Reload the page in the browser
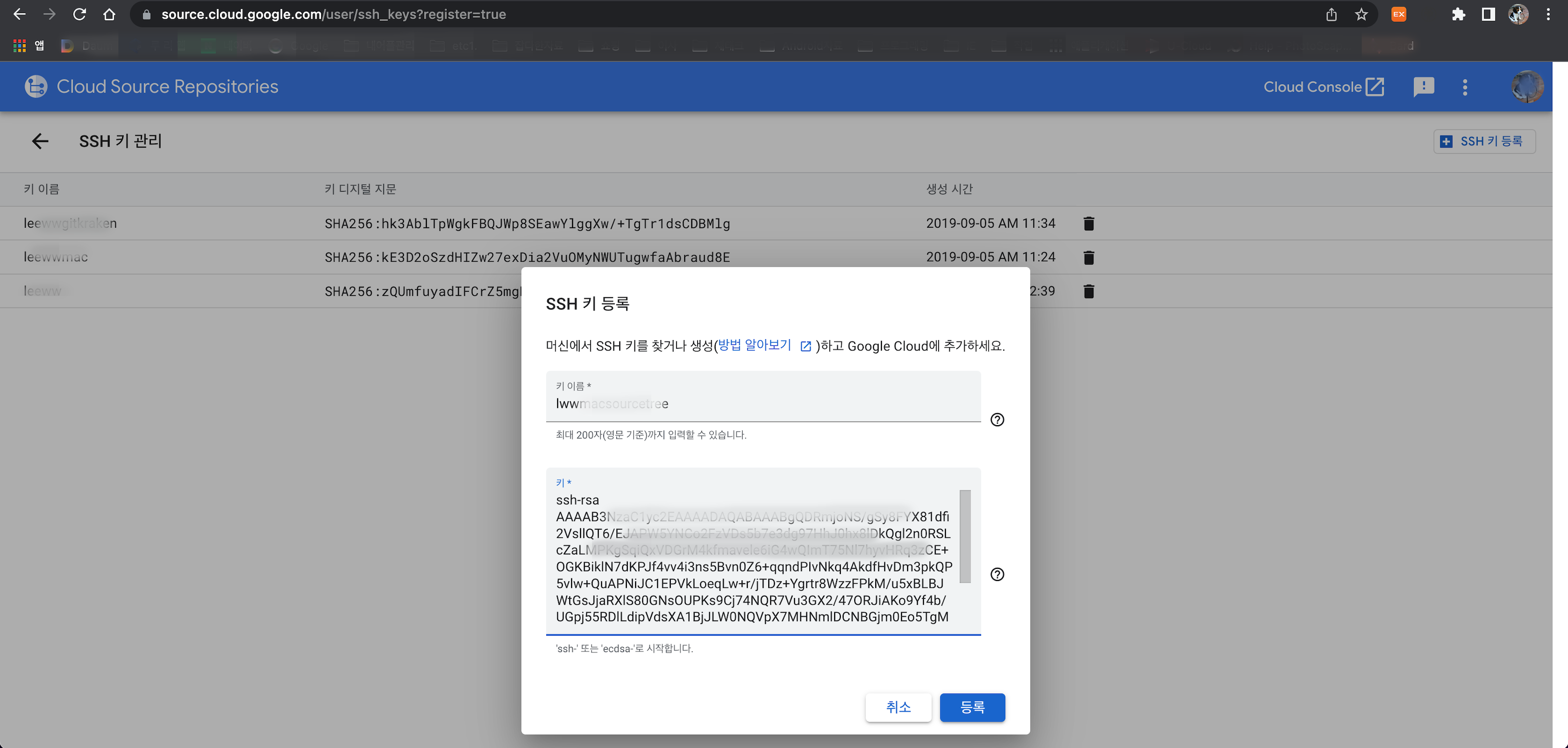This screenshot has height=748, width=1568. 79,15
